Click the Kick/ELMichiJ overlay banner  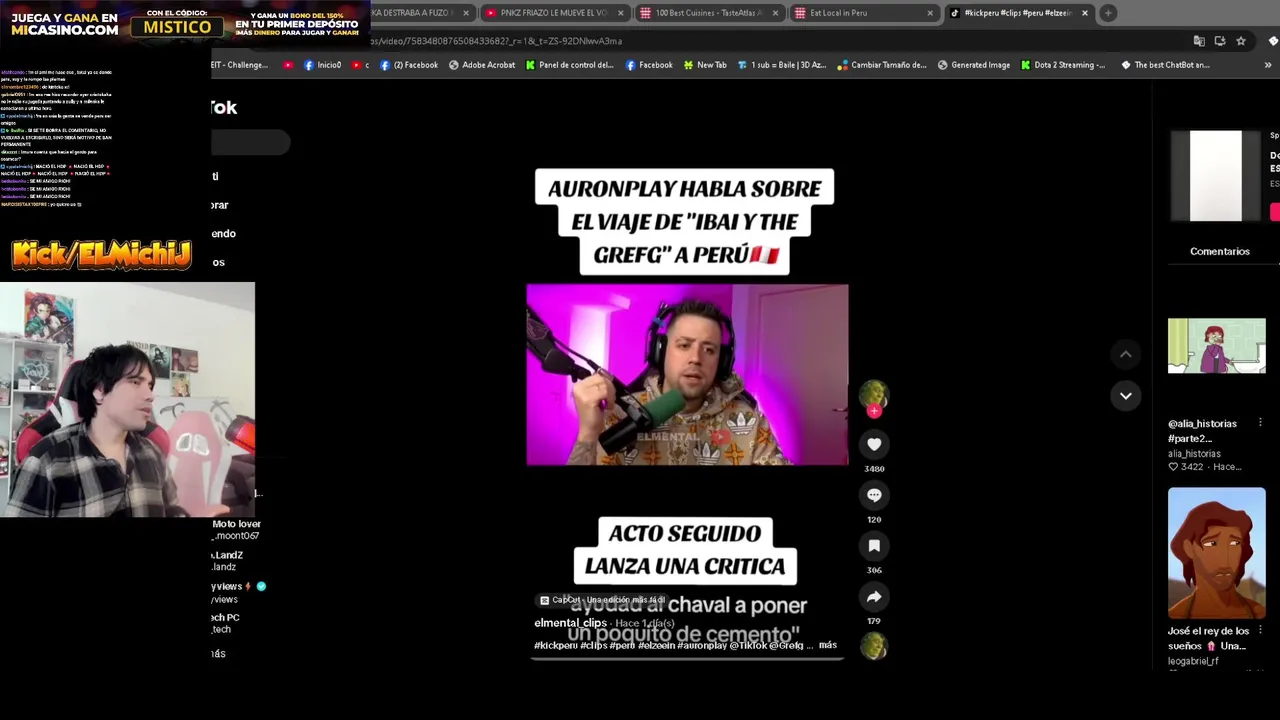coord(101,255)
